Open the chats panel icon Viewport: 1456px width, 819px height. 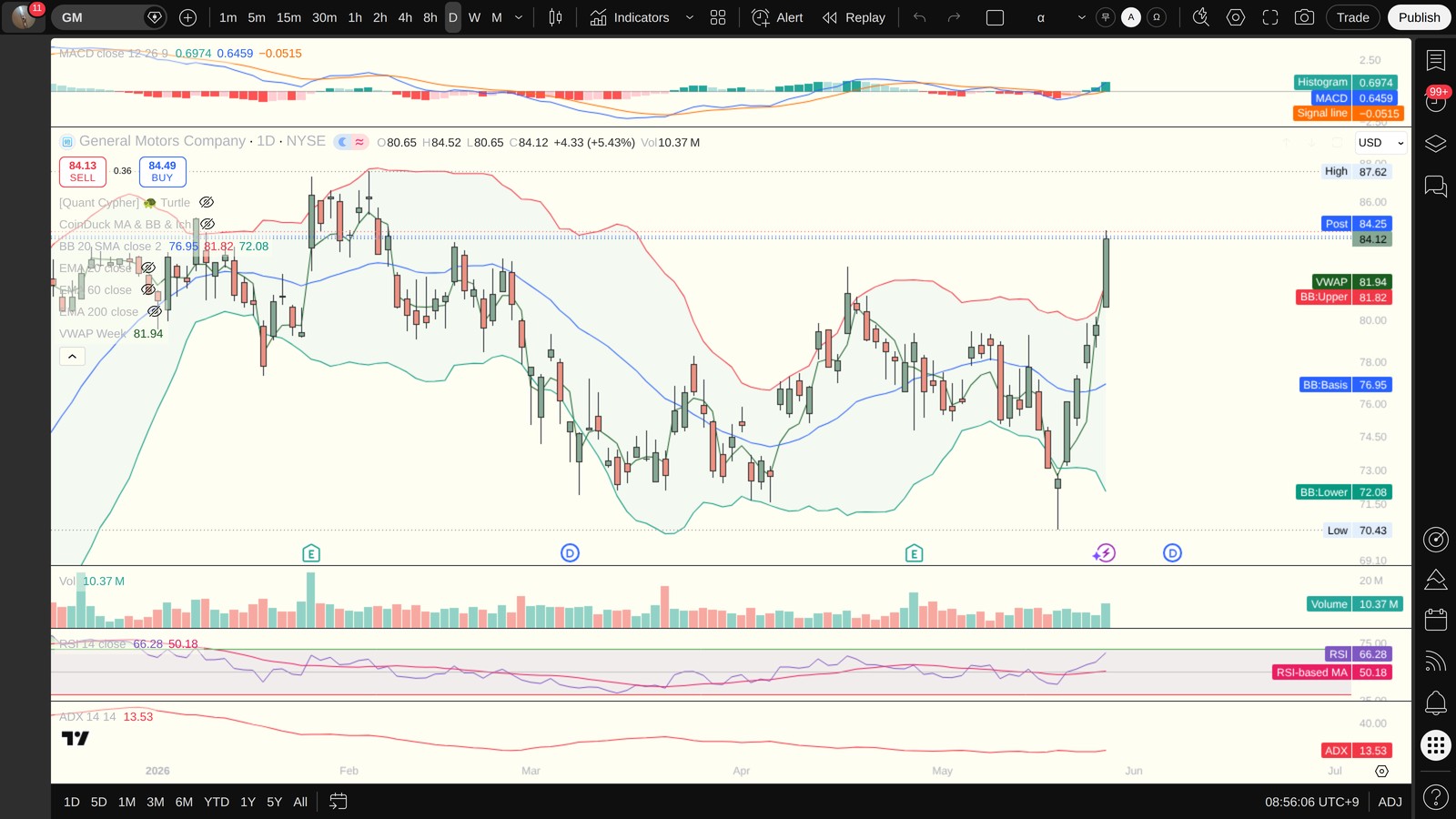pyautogui.click(x=1436, y=187)
